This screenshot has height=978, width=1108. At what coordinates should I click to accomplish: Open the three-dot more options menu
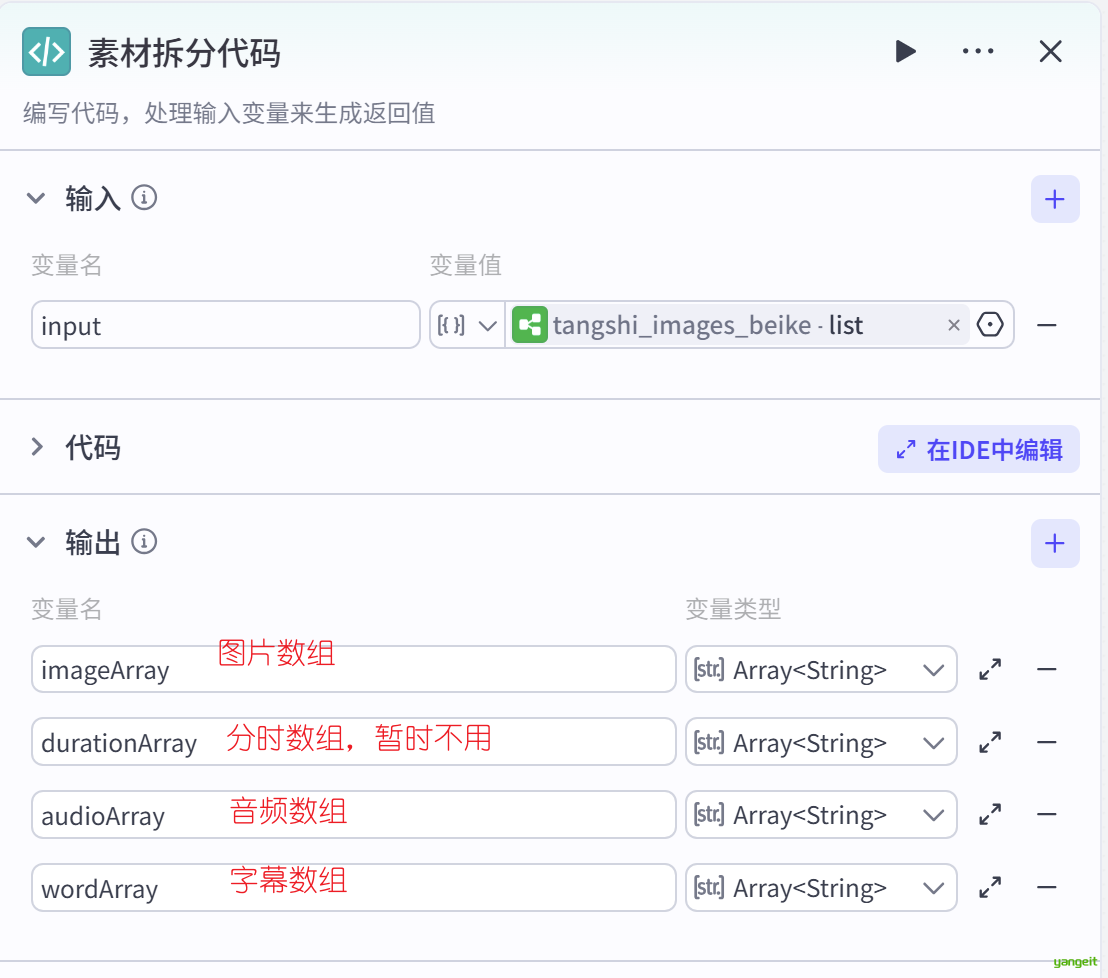[977, 52]
